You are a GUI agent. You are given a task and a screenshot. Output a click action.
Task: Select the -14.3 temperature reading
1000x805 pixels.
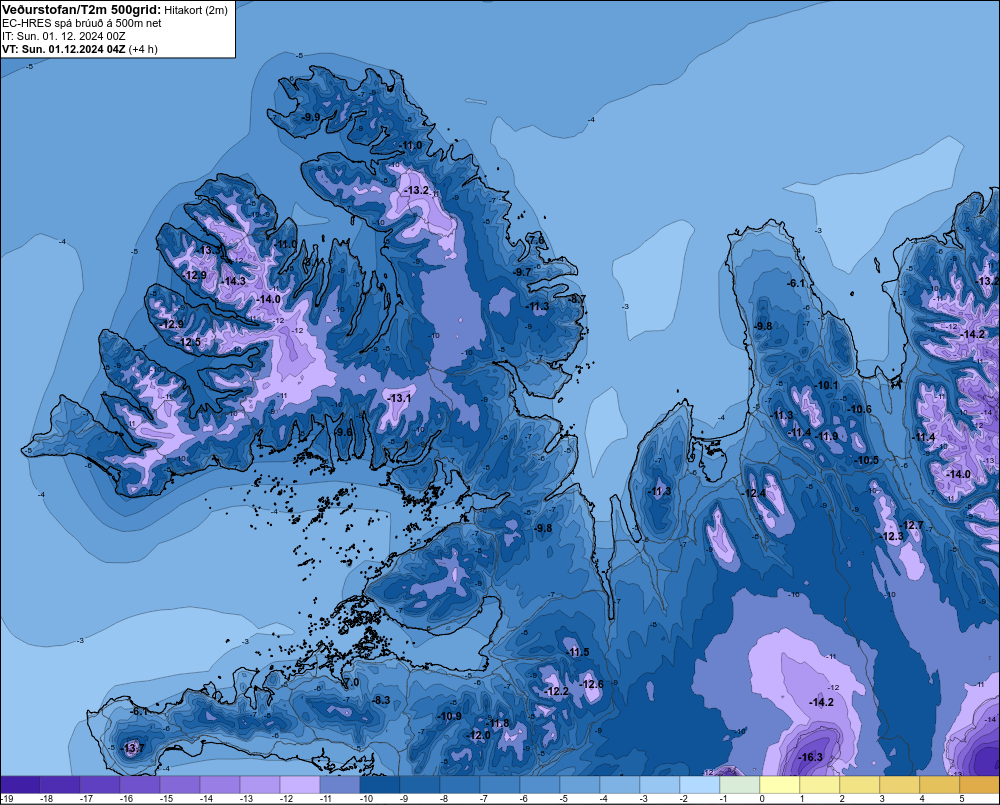pos(233,281)
